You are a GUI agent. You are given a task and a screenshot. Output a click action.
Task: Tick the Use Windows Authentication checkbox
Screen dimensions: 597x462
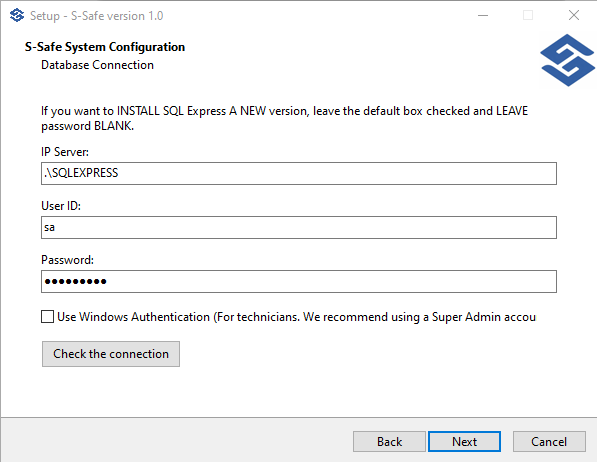47,317
